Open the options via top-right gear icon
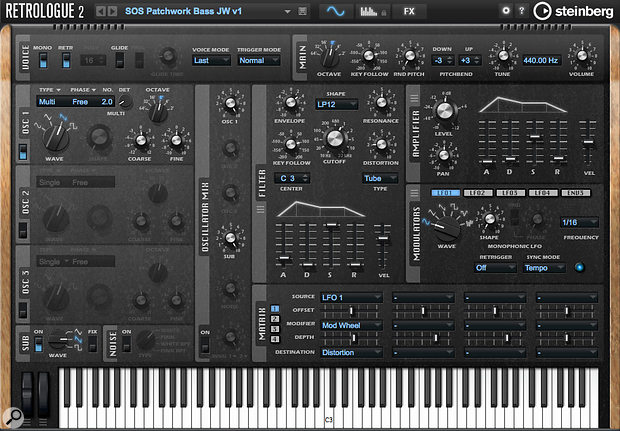The width and height of the screenshot is (620, 431). (506, 11)
